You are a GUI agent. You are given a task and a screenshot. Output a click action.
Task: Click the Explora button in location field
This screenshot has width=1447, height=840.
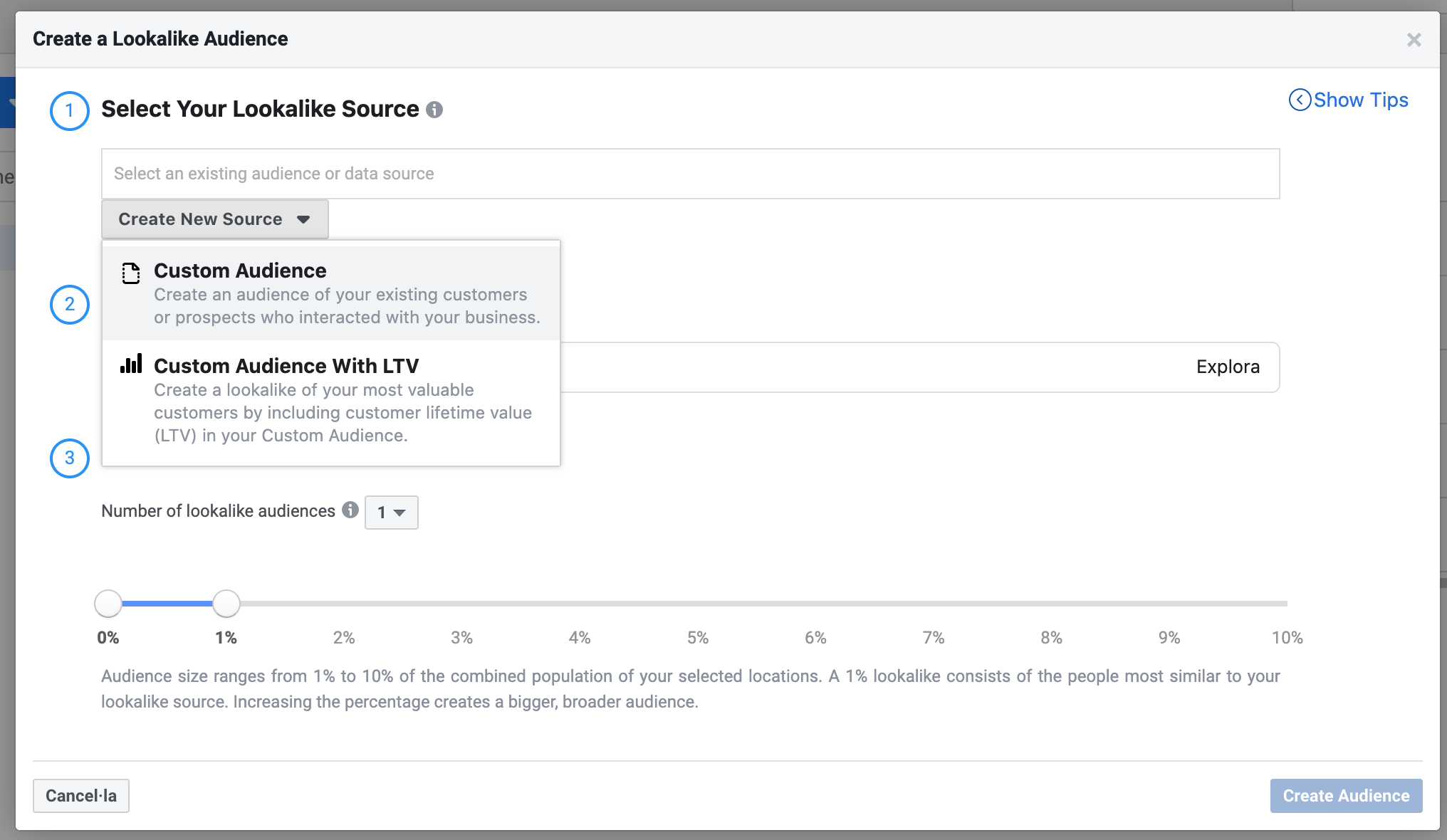point(1228,367)
